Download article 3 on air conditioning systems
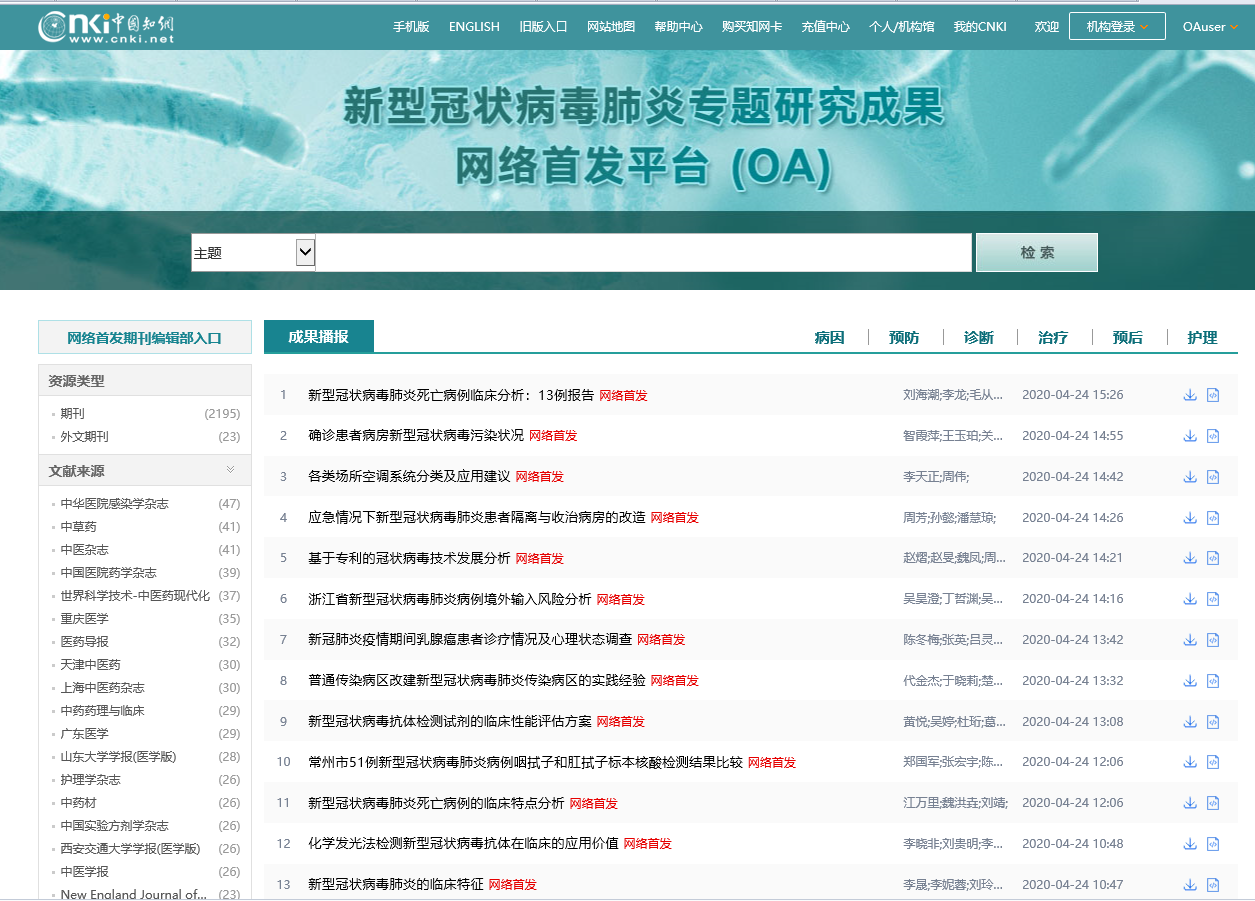This screenshot has height=901, width=1255. (1190, 477)
